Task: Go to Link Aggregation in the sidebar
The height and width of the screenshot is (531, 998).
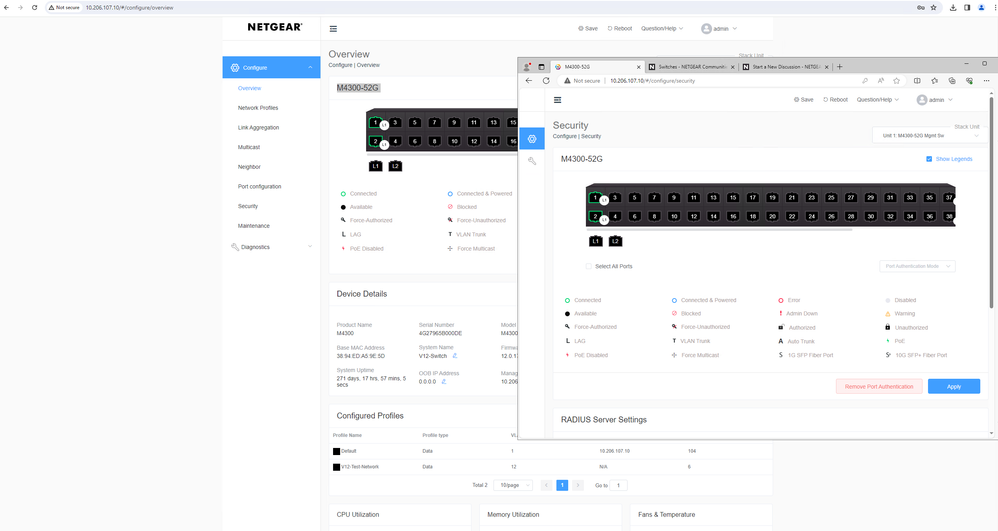Action: pyautogui.click(x=258, y=128)
